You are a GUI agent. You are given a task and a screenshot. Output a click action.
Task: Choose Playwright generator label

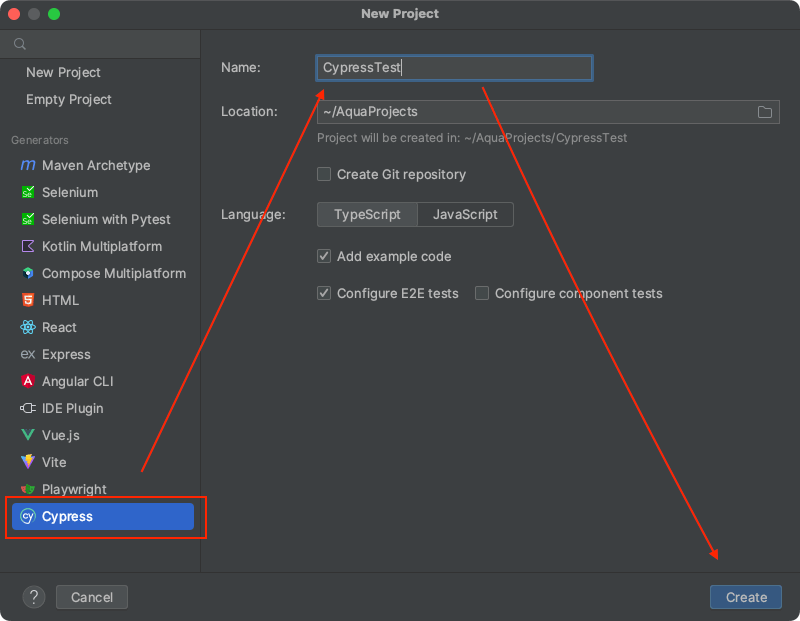click(74, 489)
